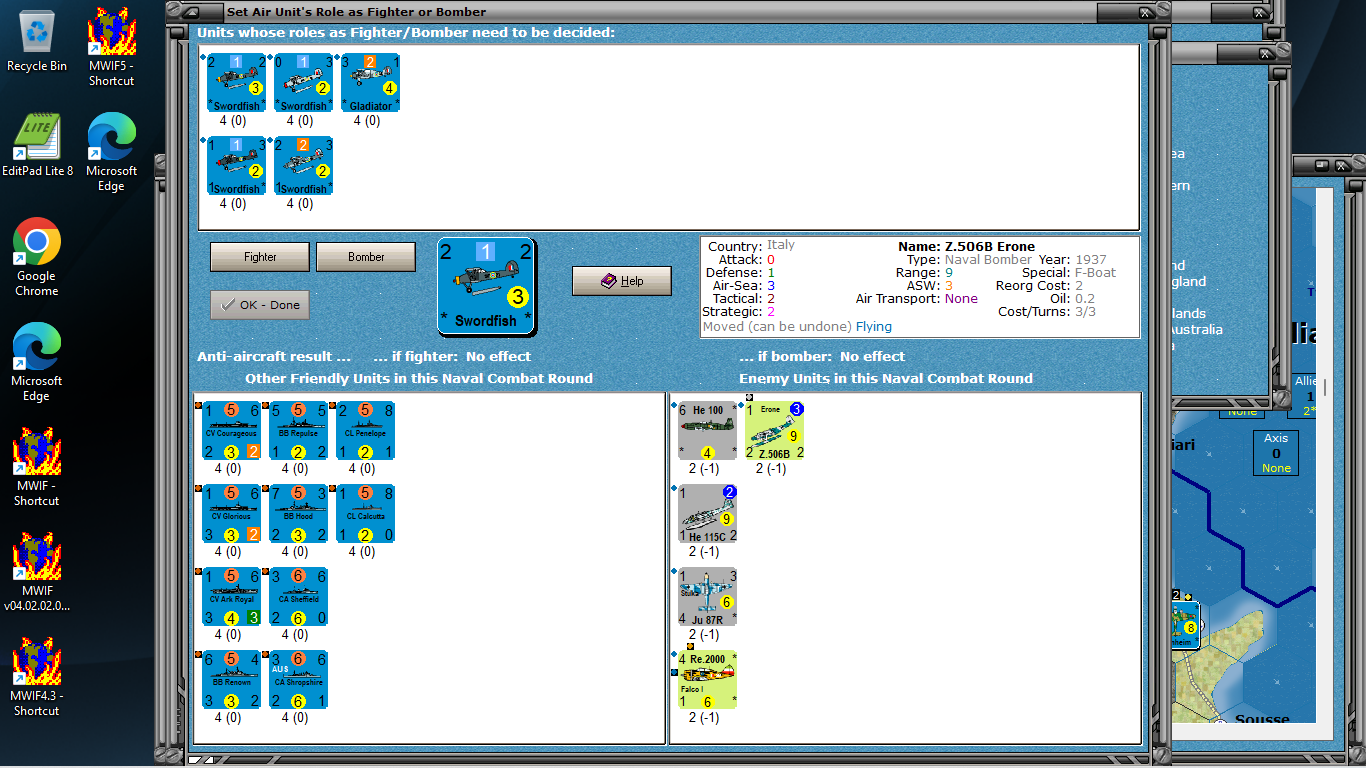Click the CA Shropshire cruiser counter
Image resolution: width=1366 pixels, height=768 pixels.
(298, 679)
